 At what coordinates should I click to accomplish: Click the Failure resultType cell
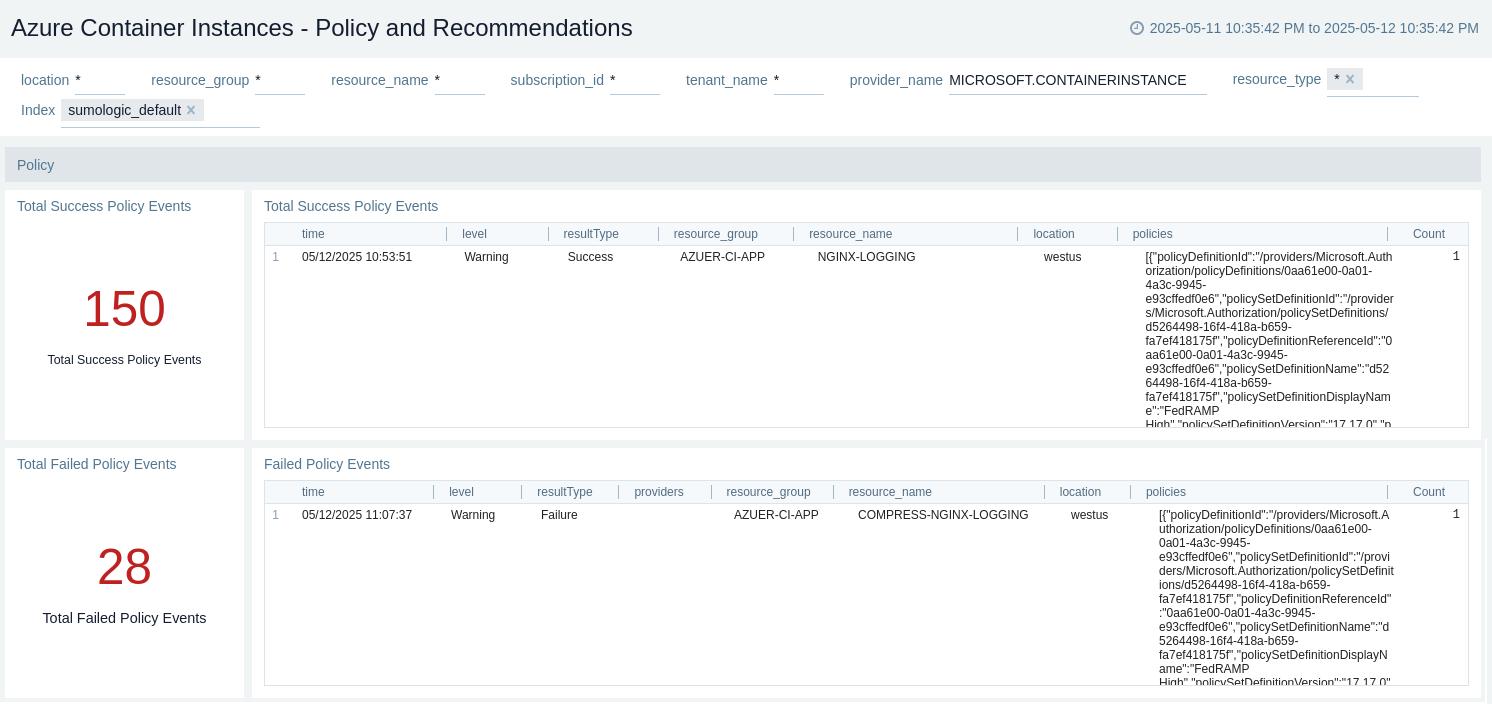[559, 515]
